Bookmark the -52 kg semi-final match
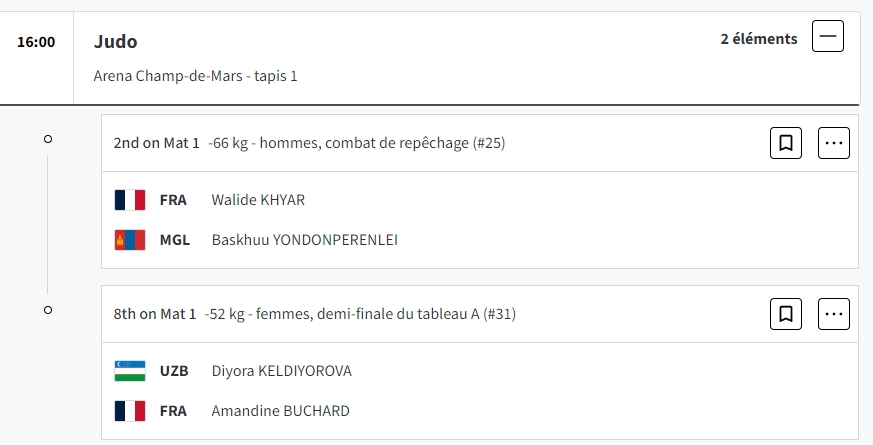 (x=786, y=314)
